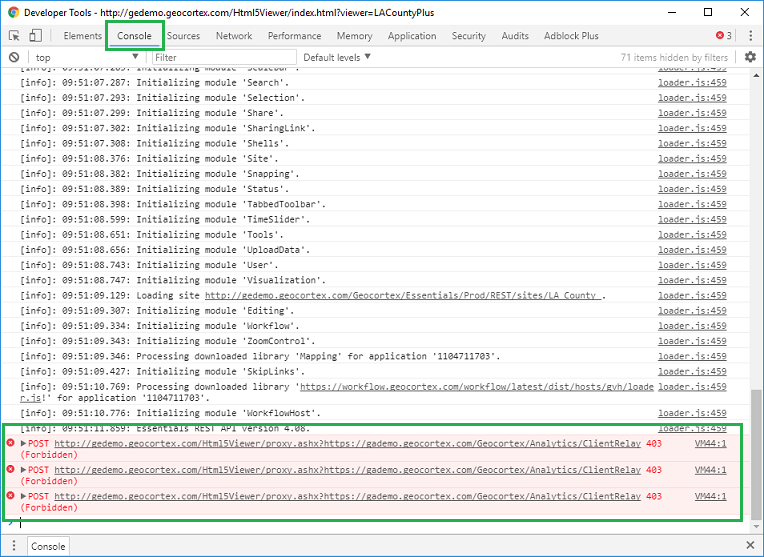Click the red error icon of second POST entry
The image size is (764, 557).
10,469
